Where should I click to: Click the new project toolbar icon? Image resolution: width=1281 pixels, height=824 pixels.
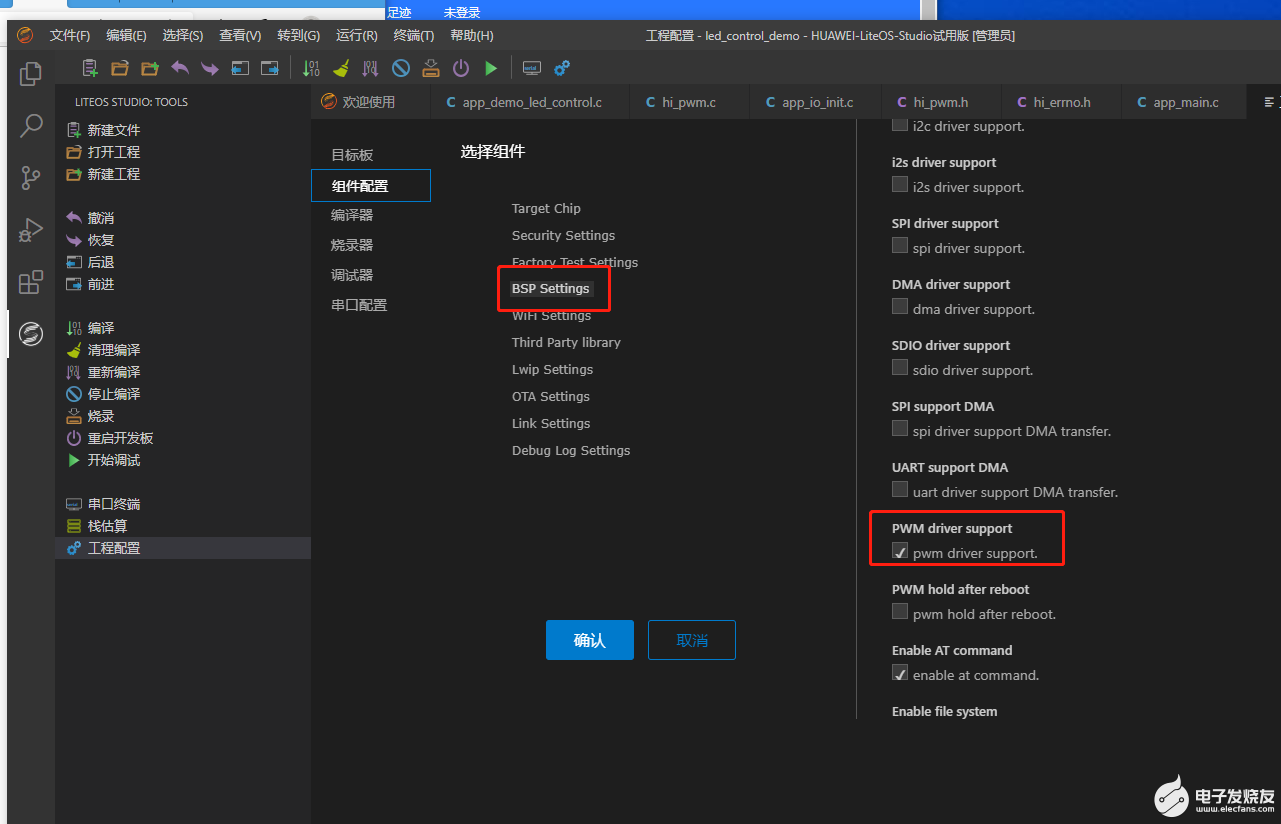[150, 68]
